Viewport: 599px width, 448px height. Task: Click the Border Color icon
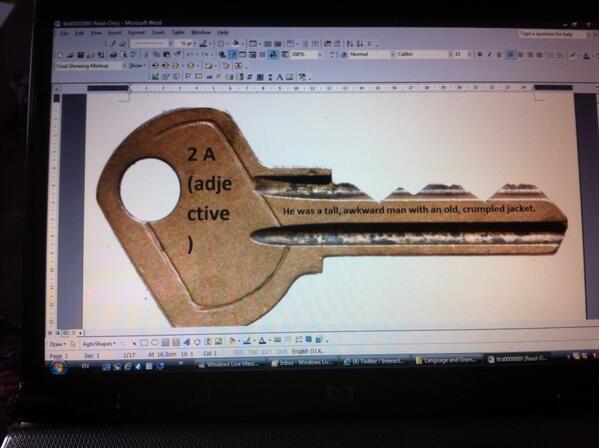pyautogui.click(x=204, y=44)
